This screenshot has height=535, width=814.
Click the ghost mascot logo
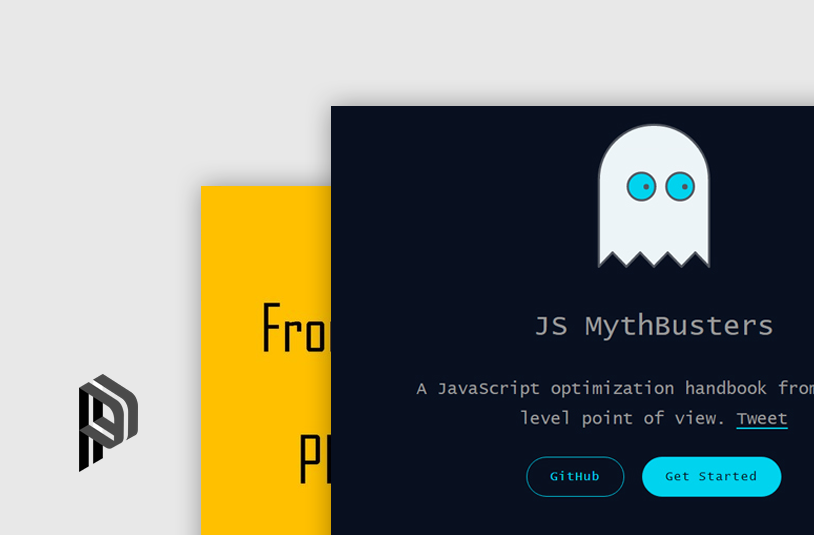pos(654,196)
